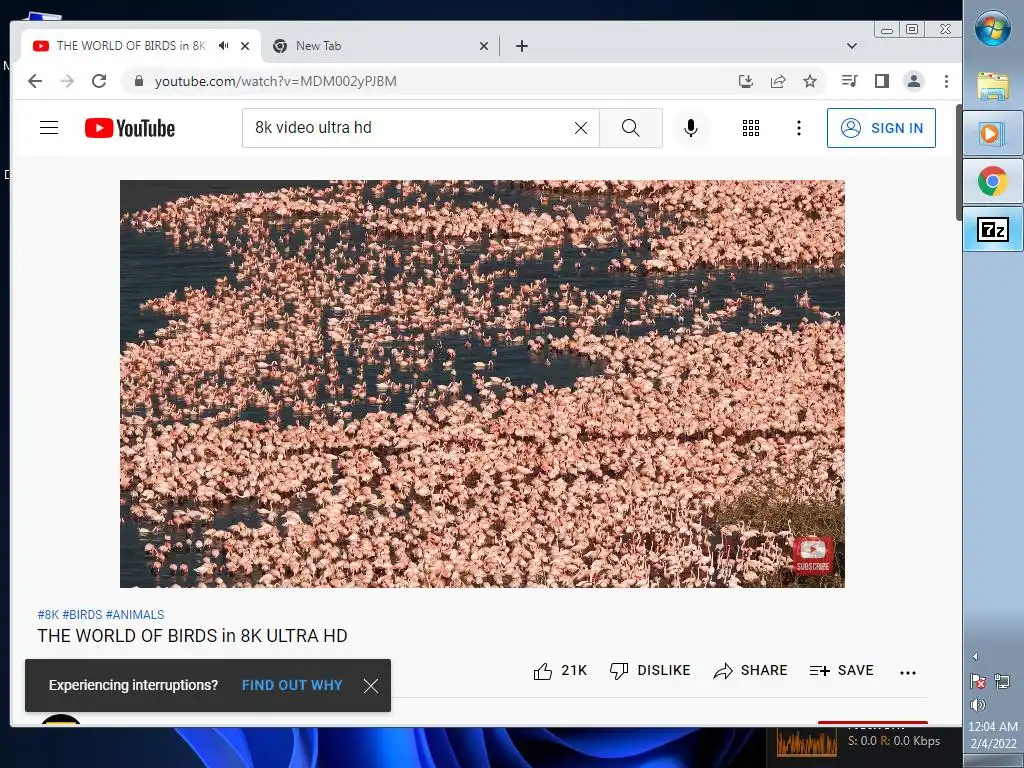This screenshot has width=1024, height=768.
Task: Open 7-Zip from the taskbar
Action: (x=993, y=229)
